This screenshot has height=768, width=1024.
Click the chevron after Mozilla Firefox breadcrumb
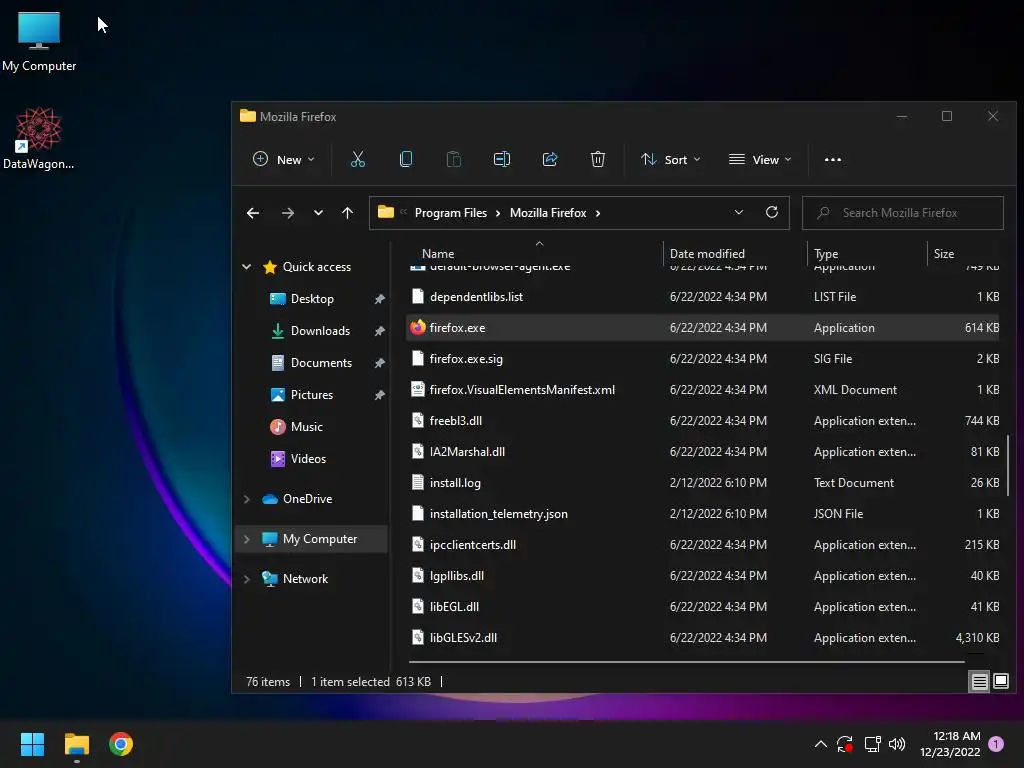point(598,213)
